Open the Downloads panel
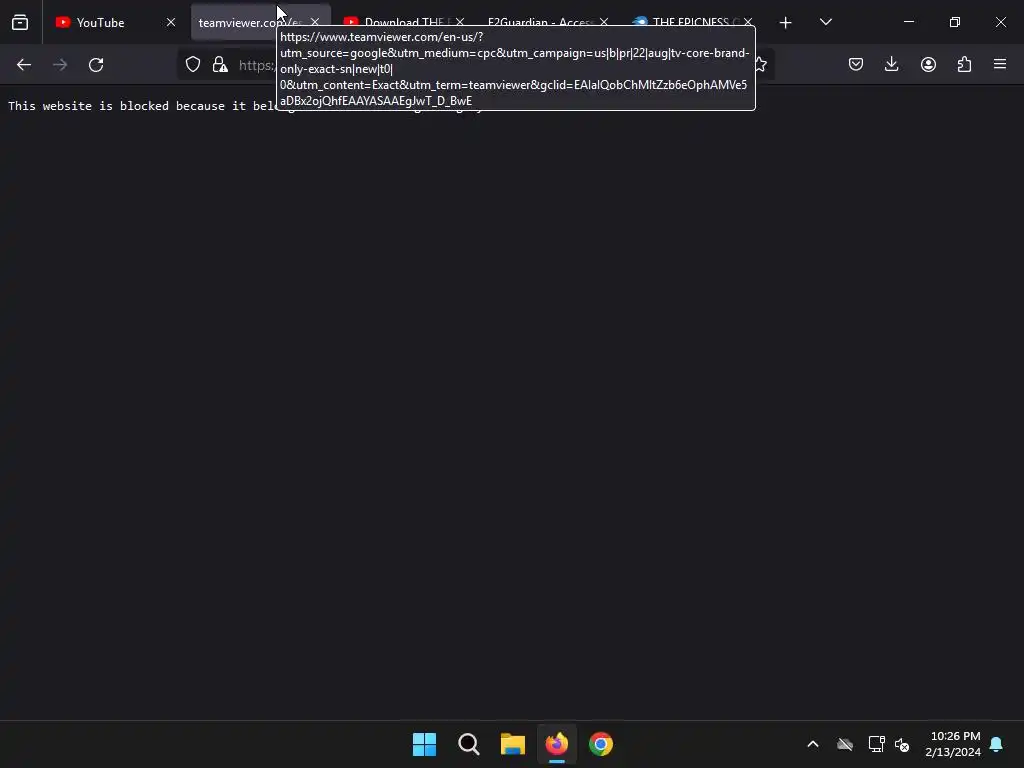This screenshot has height=768, width=1024. 891,64
